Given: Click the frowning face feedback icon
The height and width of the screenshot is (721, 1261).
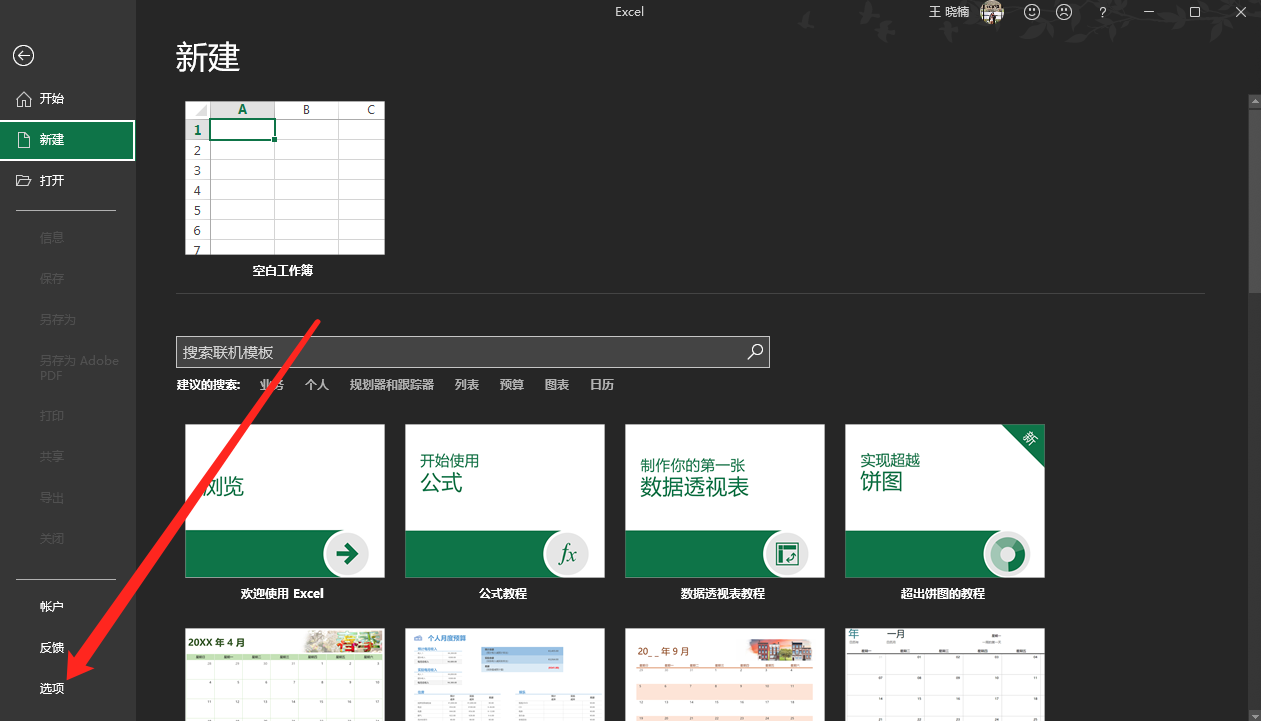Looking at the screenshot, I should 1064,12.
